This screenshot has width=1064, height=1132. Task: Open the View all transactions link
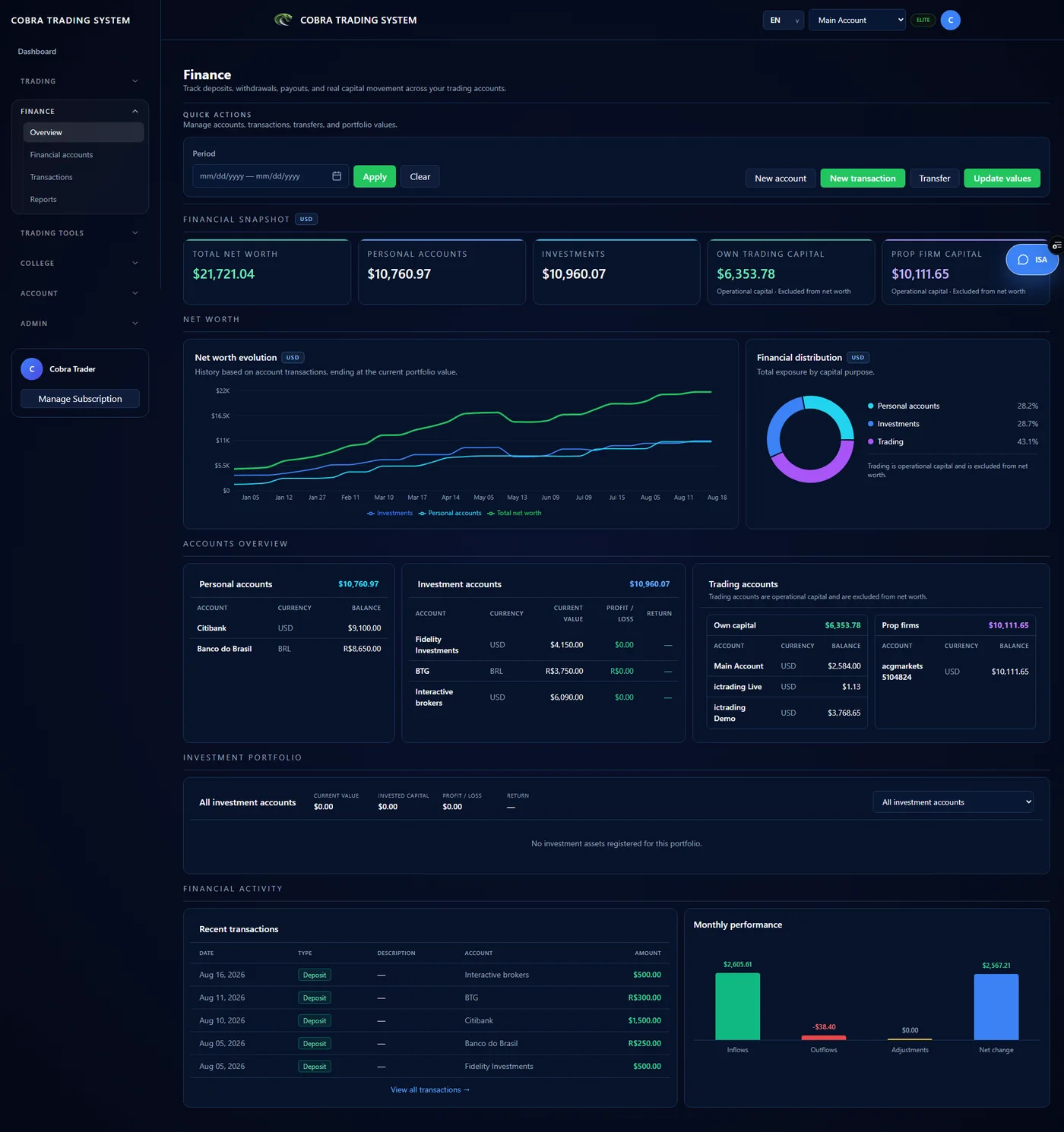(x=430, y=1090)
